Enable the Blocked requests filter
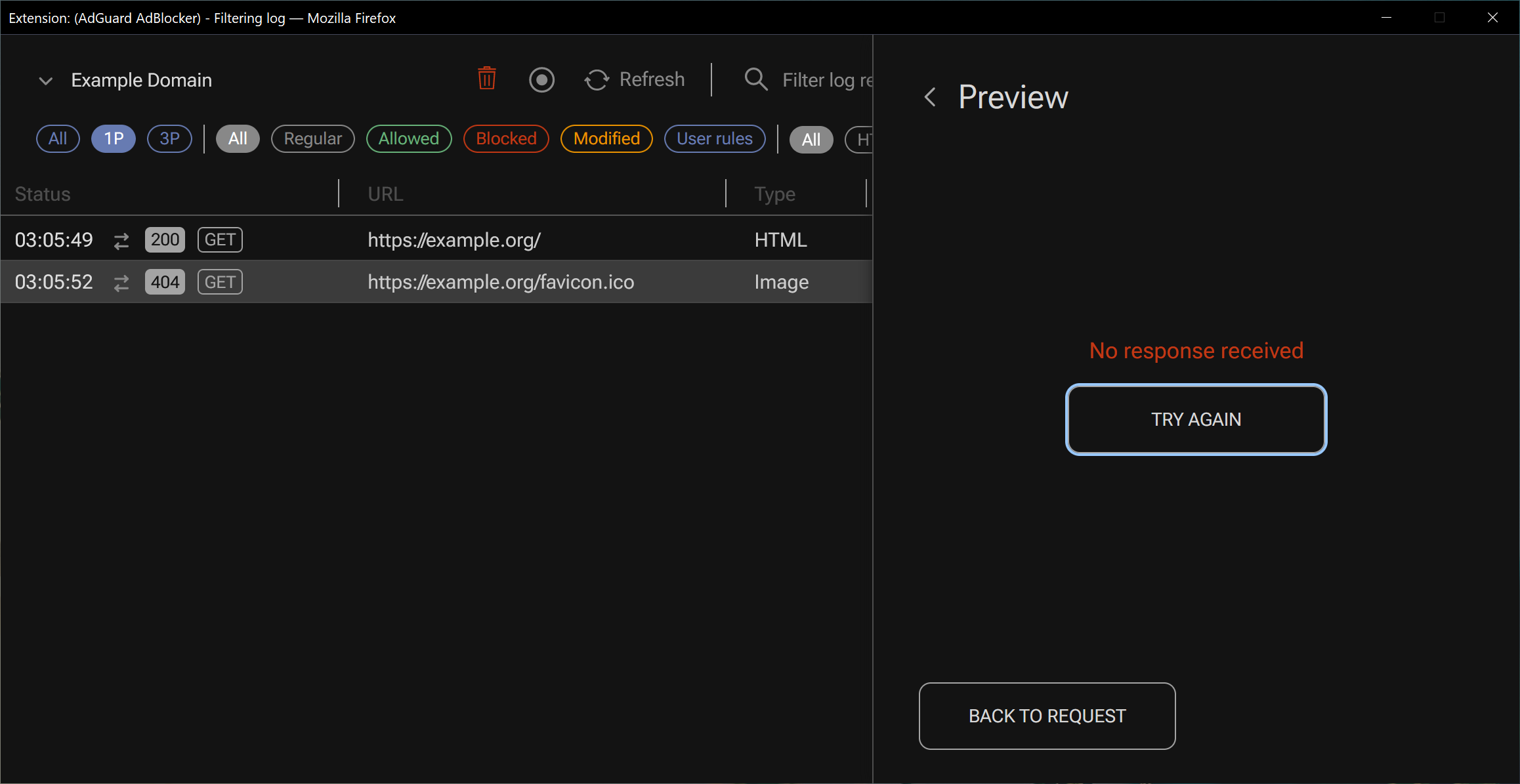 [505, 138]
